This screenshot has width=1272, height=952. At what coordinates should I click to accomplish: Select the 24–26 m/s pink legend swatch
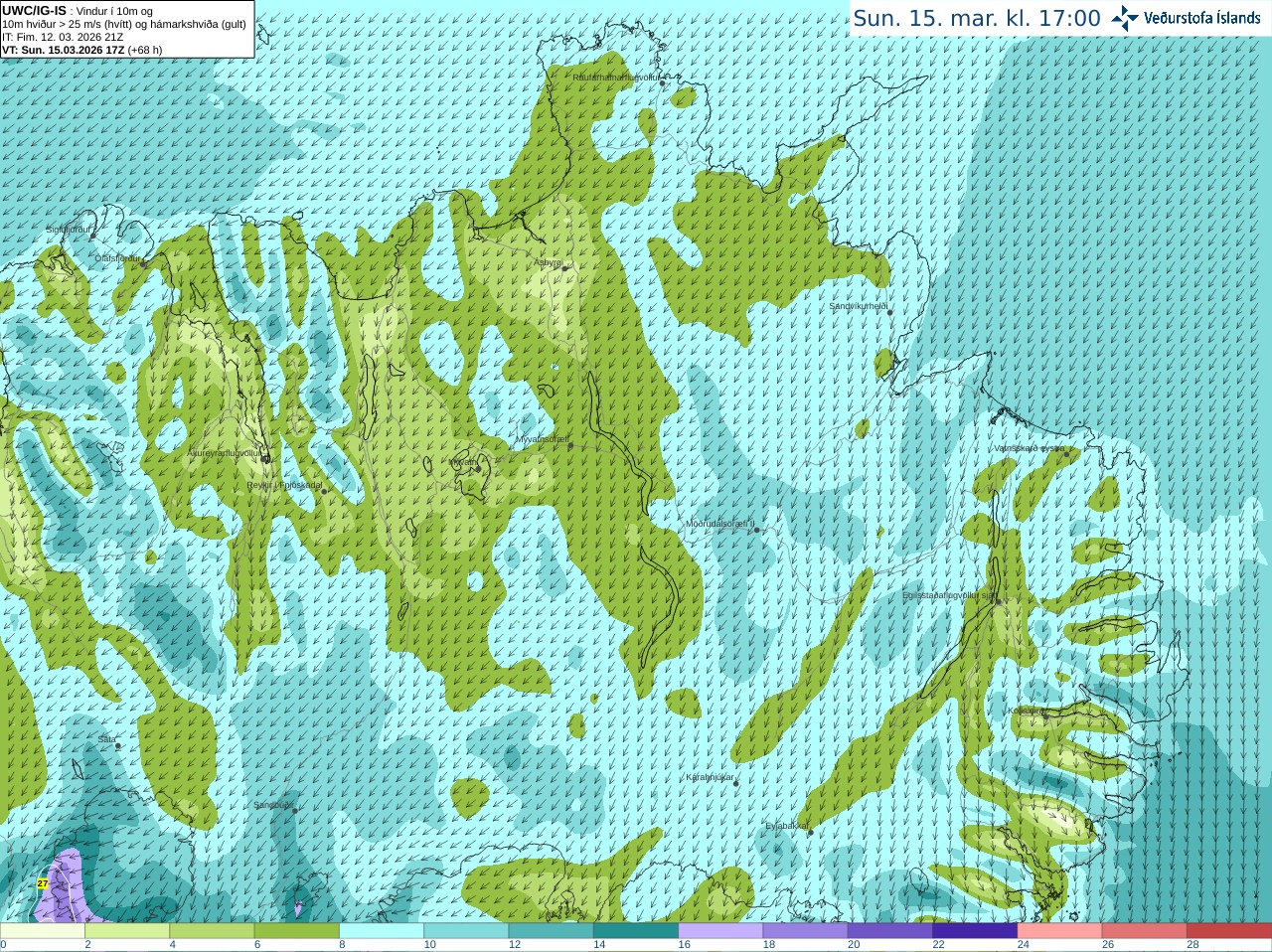1060,931
